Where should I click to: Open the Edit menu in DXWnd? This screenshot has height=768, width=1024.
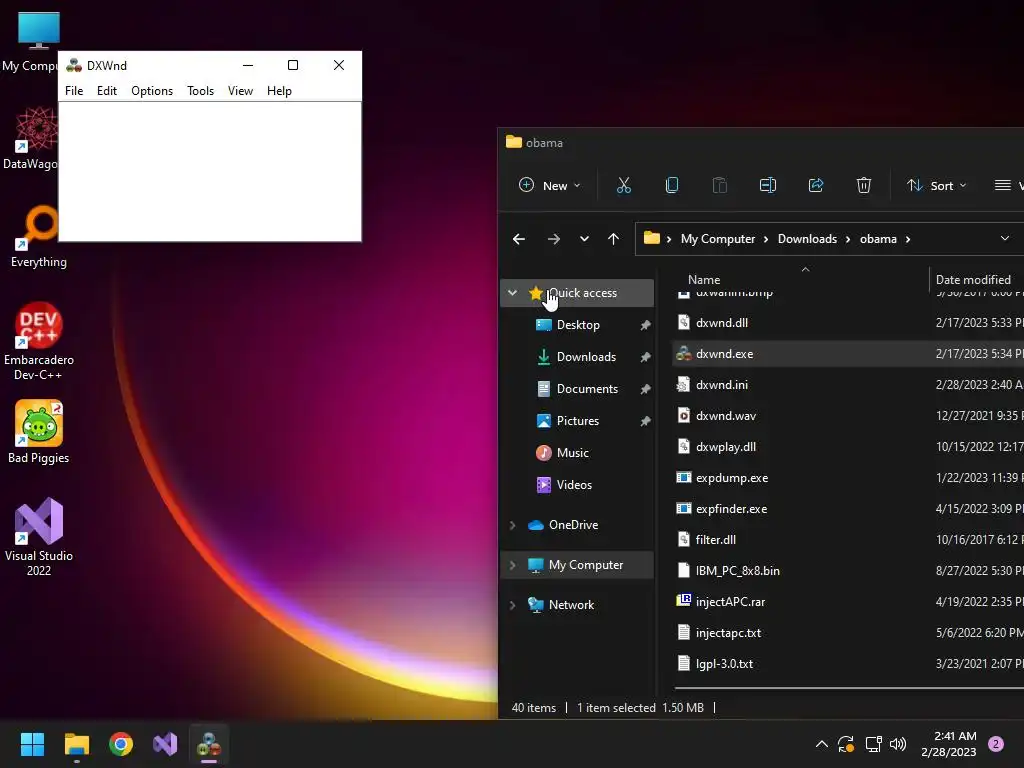pyautogui.click(x=106, y=91)
